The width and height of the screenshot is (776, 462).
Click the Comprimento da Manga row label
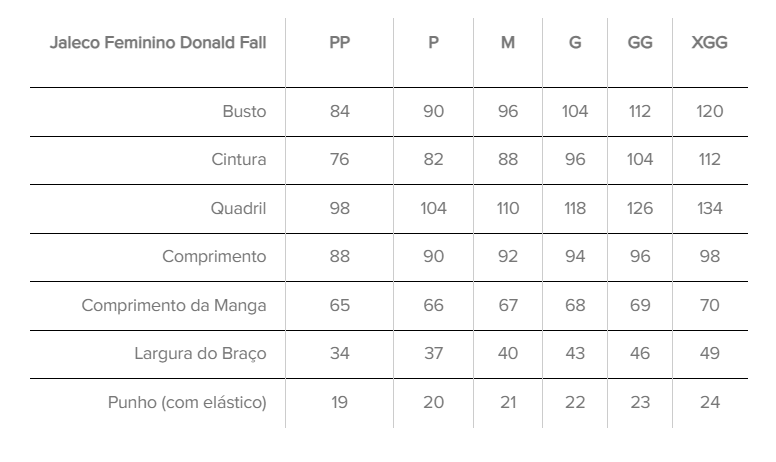coord(174,305)
